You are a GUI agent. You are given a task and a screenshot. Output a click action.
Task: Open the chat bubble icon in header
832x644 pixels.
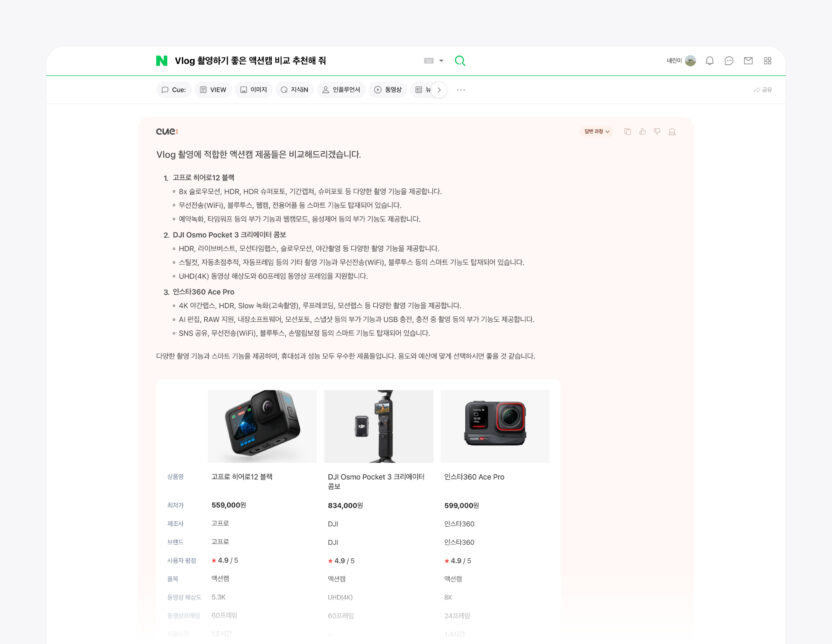(x=729, y=61)
